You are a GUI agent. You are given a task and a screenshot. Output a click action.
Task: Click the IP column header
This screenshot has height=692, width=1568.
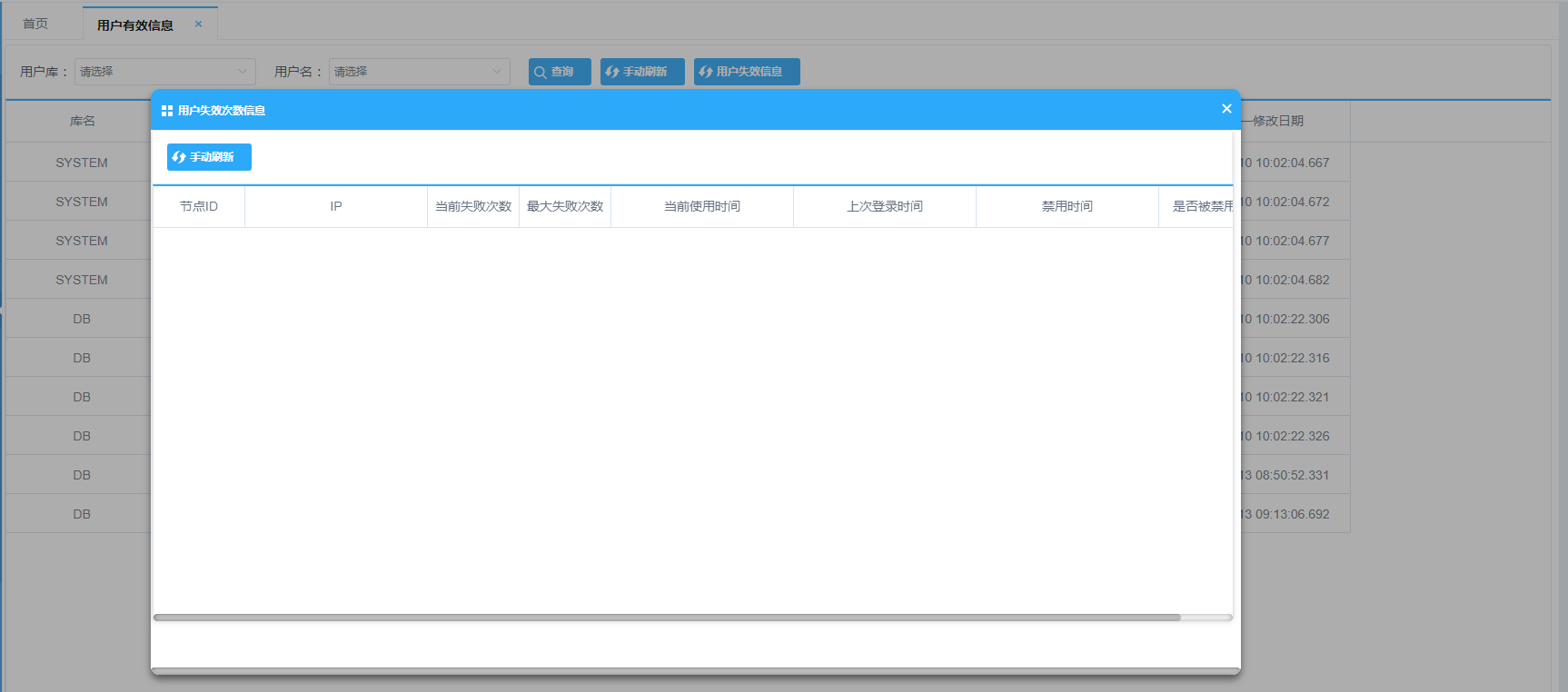click(336, 207)
